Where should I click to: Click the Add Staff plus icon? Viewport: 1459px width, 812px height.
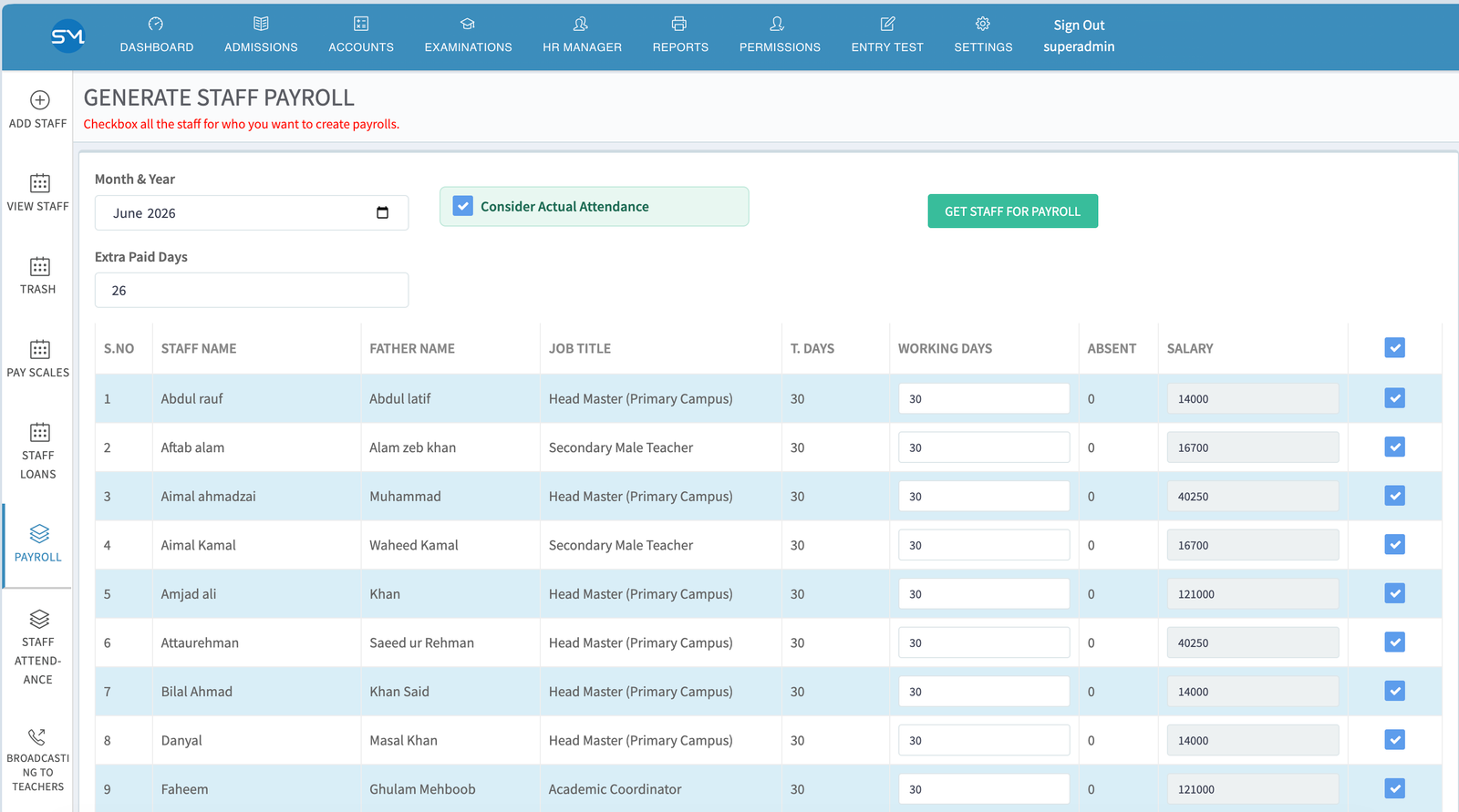(x=40, y=100)
